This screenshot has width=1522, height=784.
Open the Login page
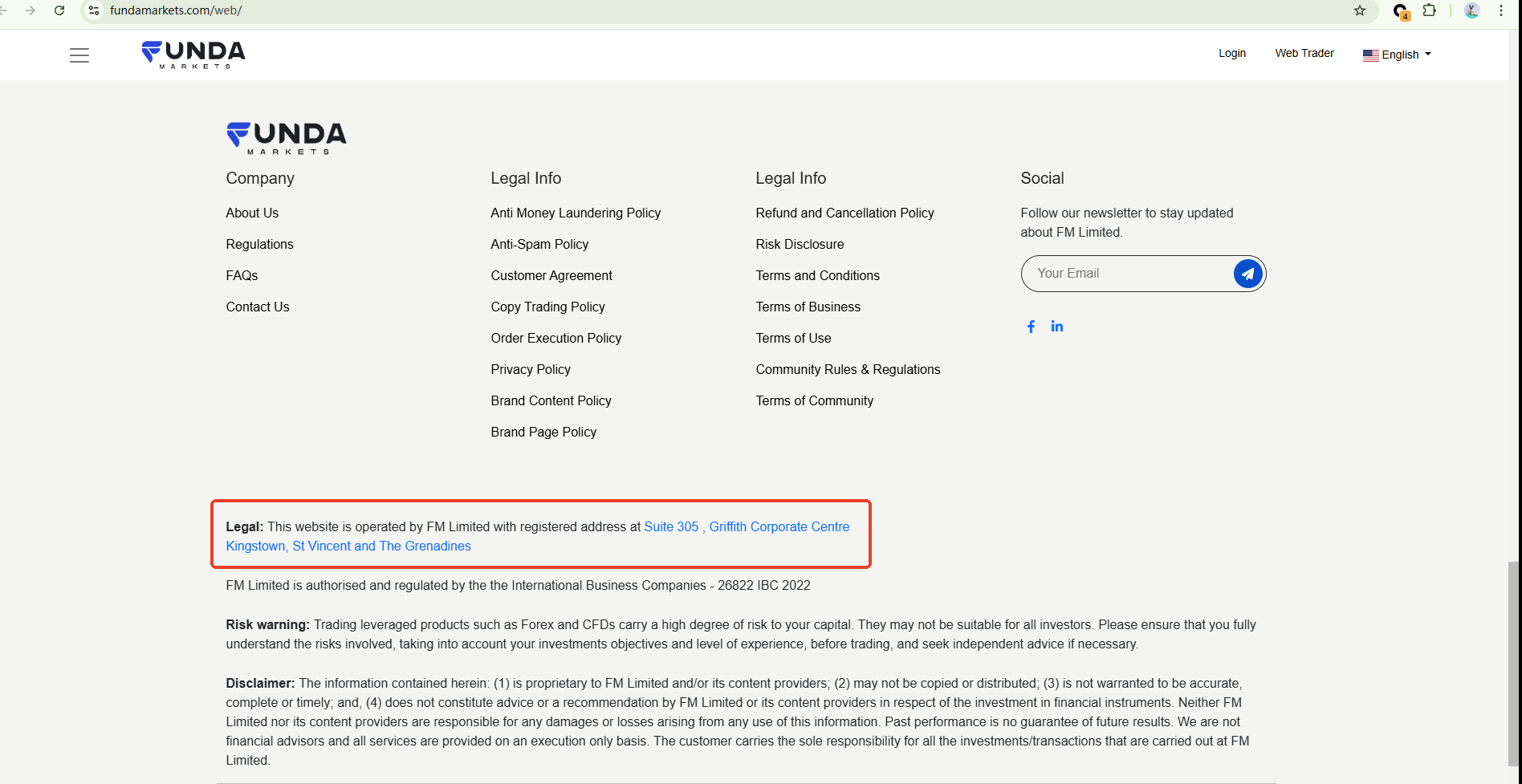tap(1232, 53)
